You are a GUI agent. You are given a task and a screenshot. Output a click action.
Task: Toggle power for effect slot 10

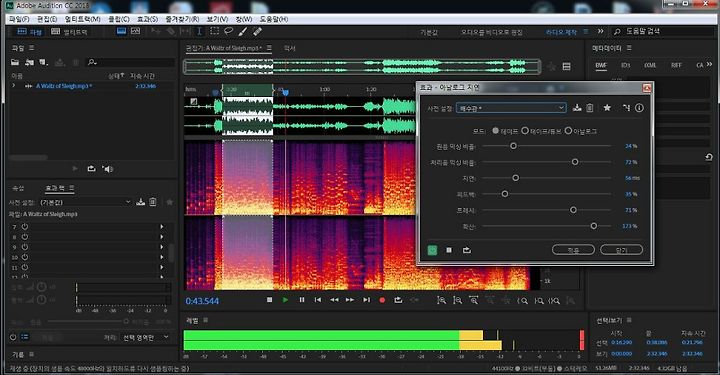[x=25, y=257]
